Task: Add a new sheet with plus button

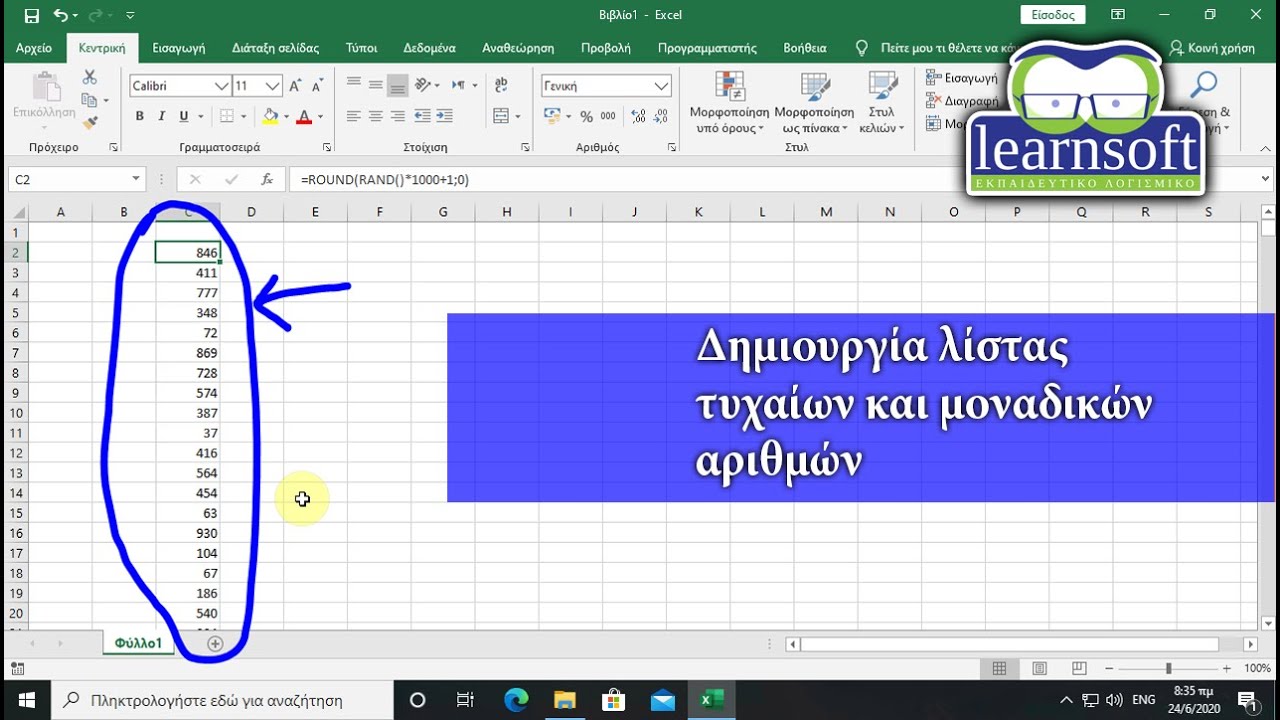Action: 215,643
